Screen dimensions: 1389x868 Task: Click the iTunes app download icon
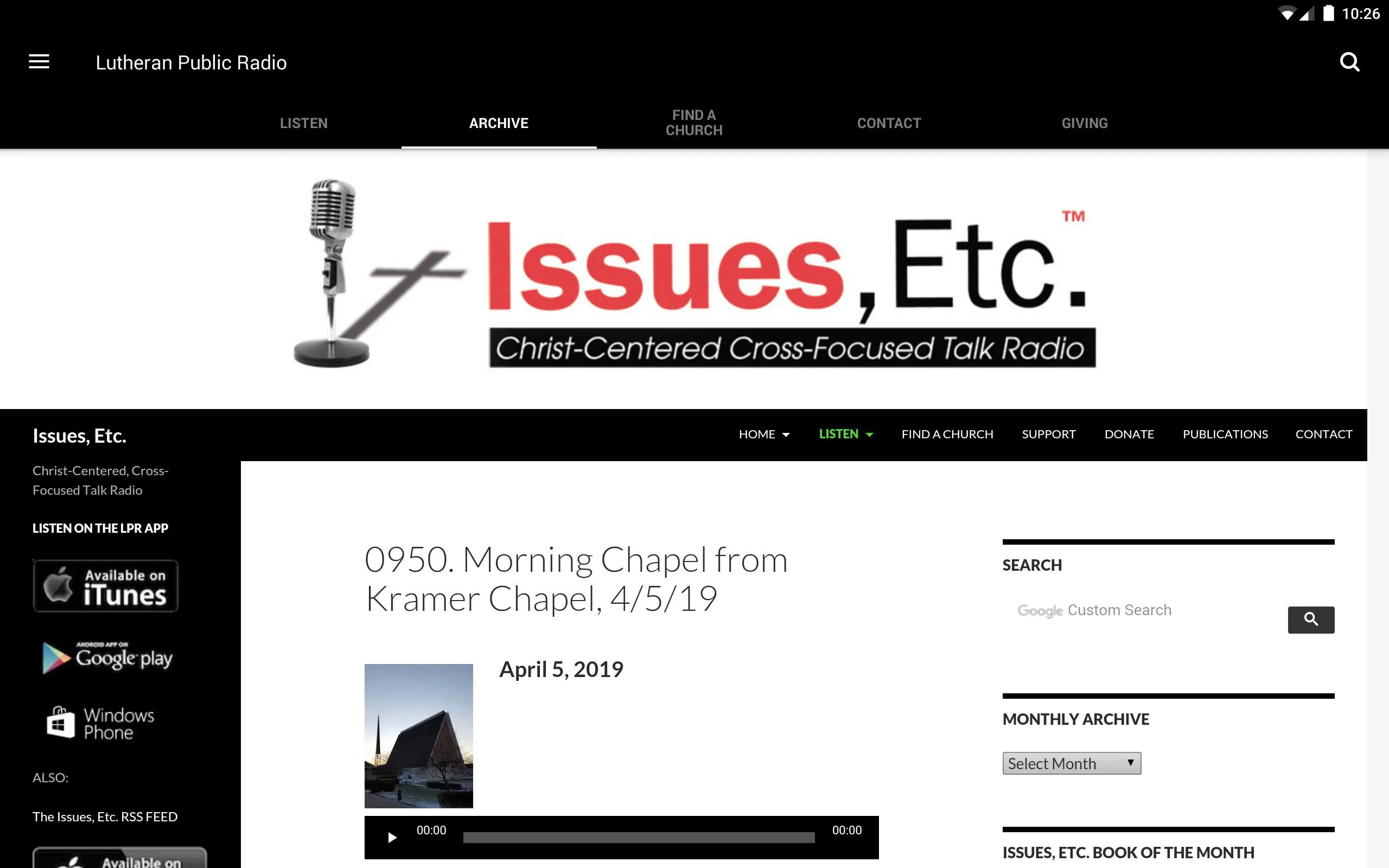[106, 586]
